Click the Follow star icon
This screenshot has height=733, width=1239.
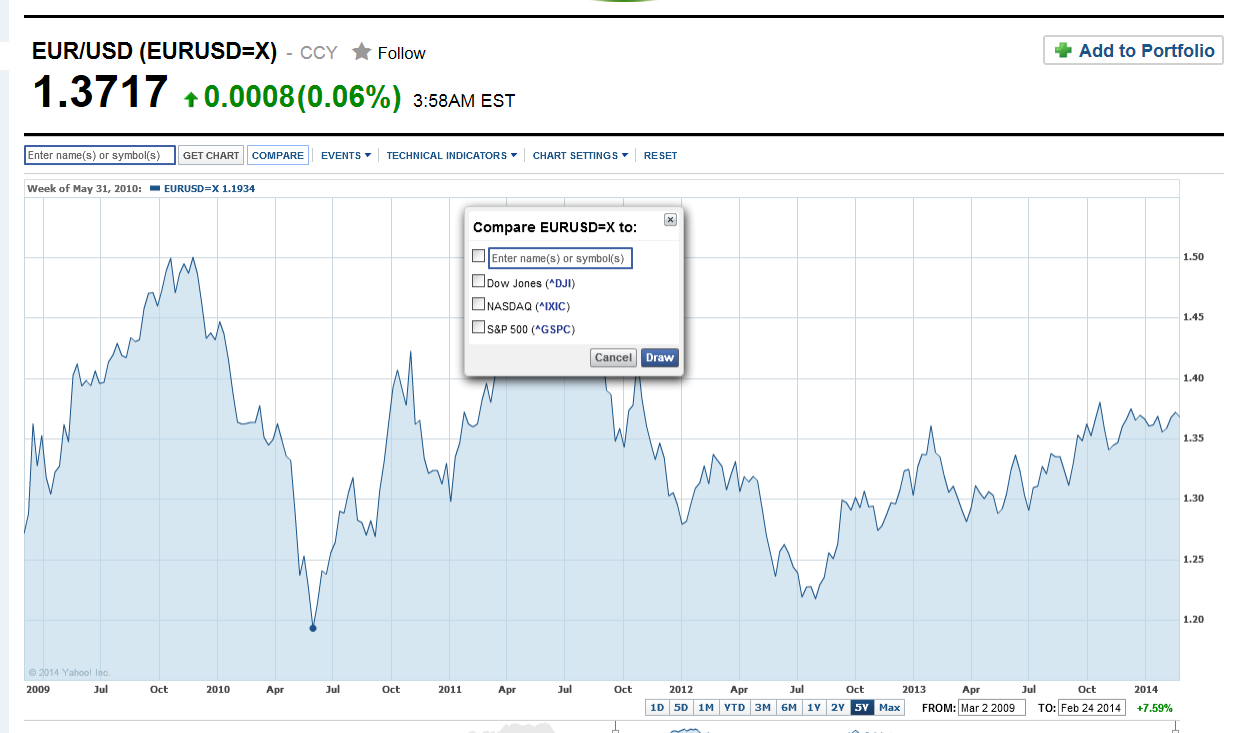pos(361,52)
